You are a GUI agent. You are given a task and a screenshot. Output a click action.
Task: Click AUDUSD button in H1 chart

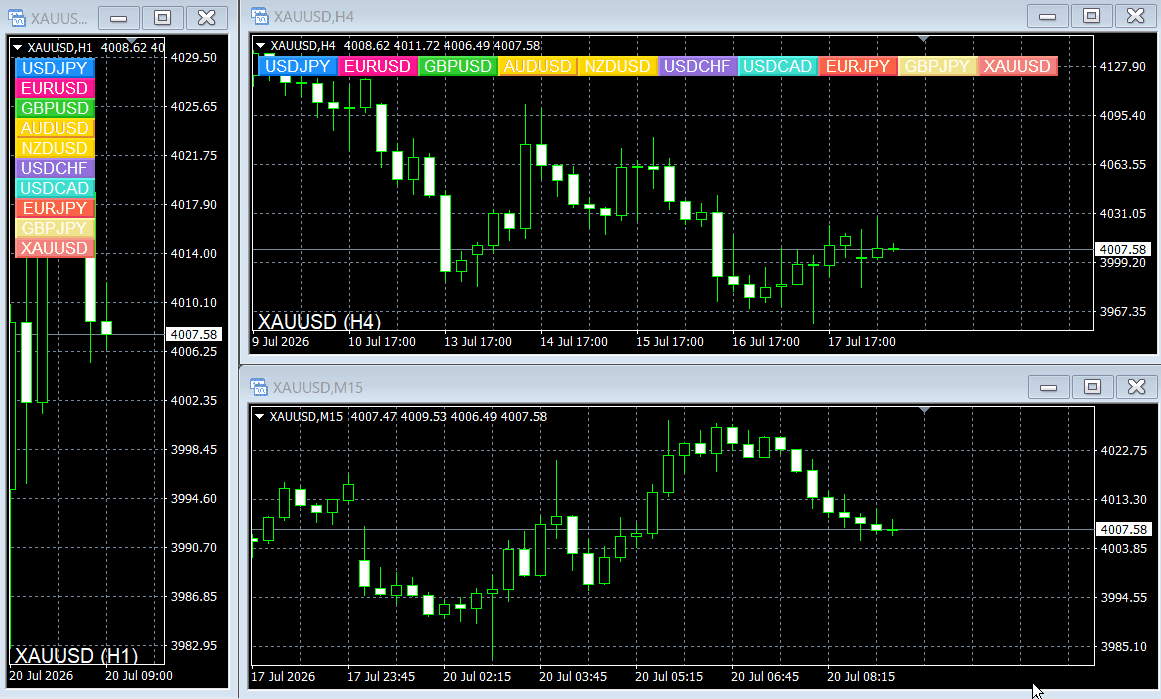pyautogui.click(x=55, y=128)
